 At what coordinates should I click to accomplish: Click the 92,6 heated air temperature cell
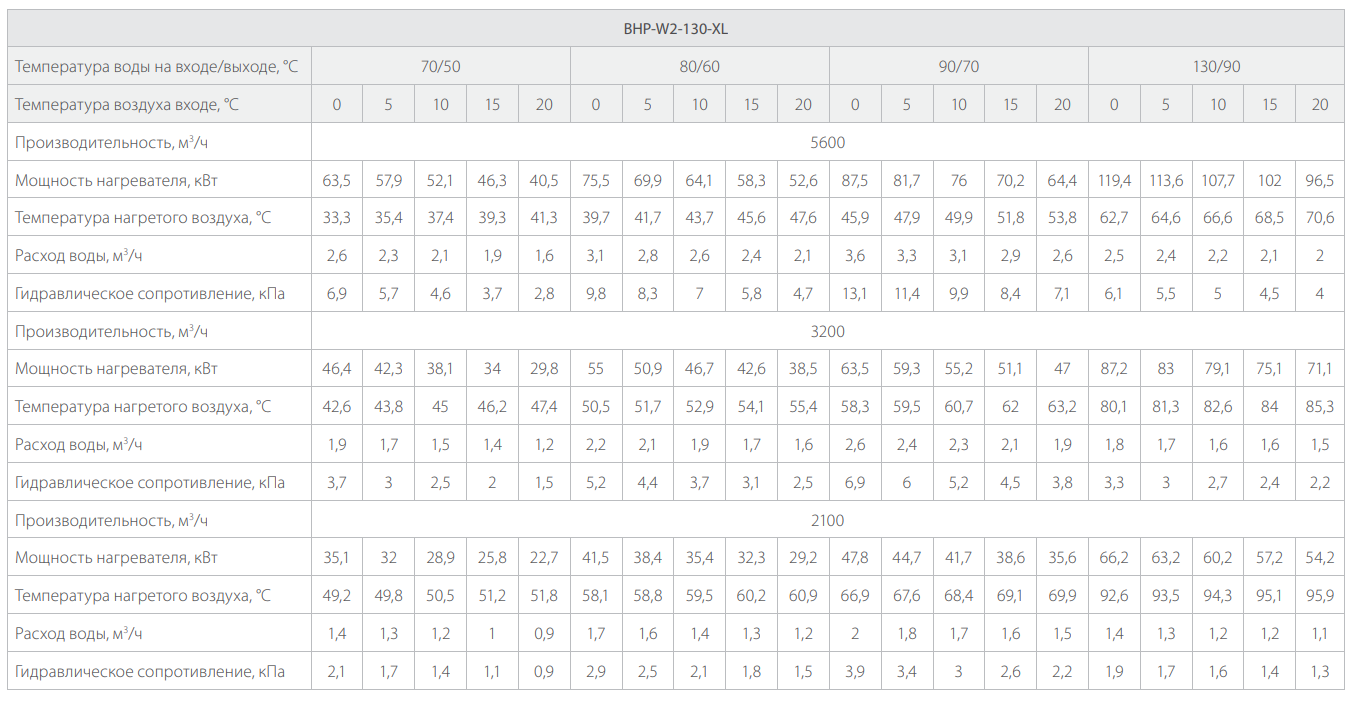tap(1114, 596)
